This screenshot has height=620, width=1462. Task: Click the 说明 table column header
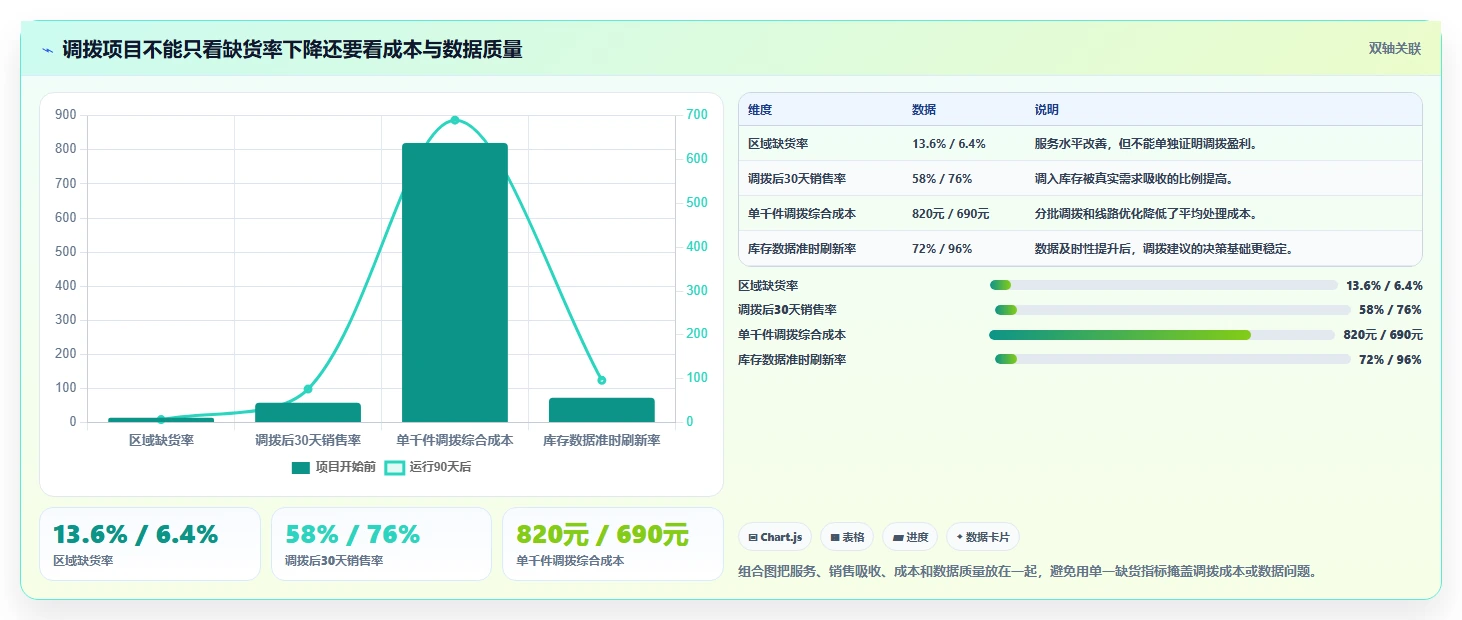point(1047,110)
